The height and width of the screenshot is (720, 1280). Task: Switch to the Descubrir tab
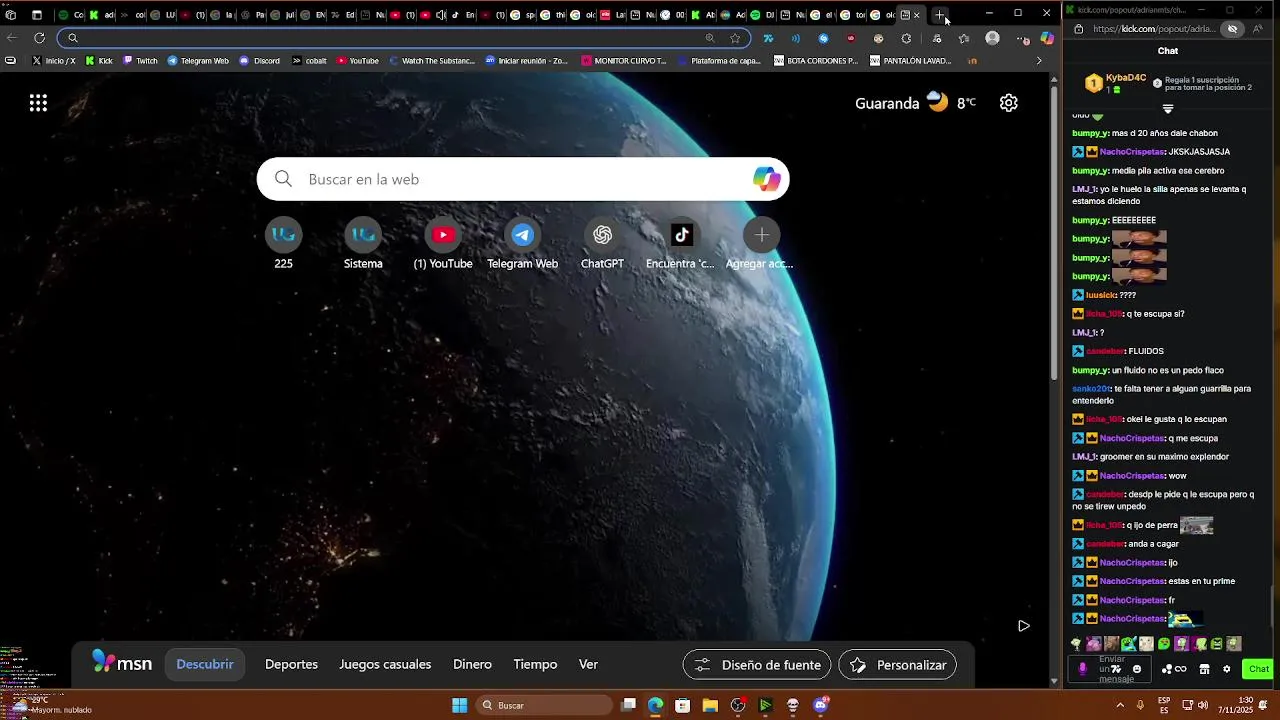pyautogui.click(x=205, y=664)
